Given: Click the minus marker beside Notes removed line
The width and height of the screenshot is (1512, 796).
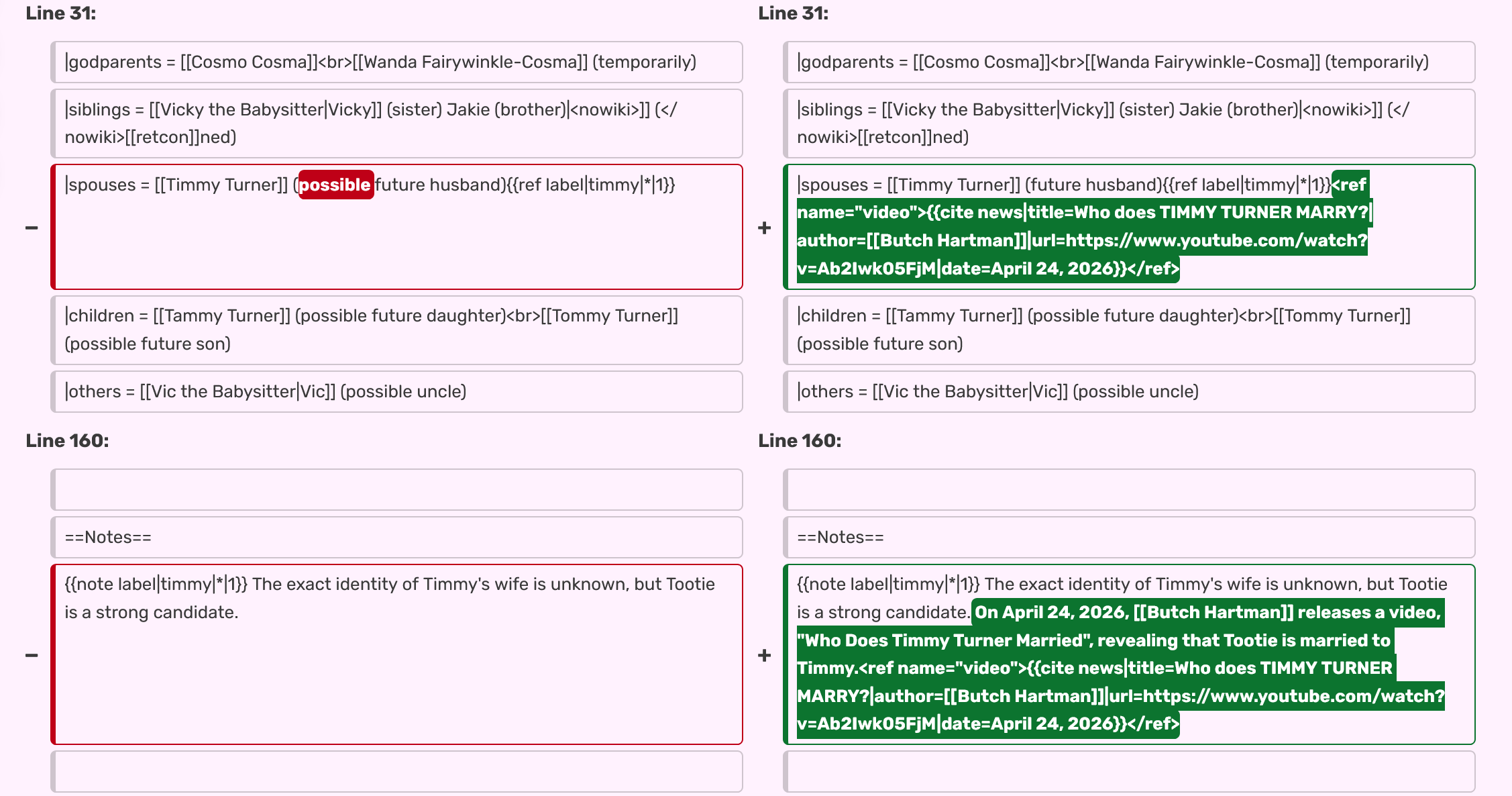Looking at the screenshot, I should [32, 655].
